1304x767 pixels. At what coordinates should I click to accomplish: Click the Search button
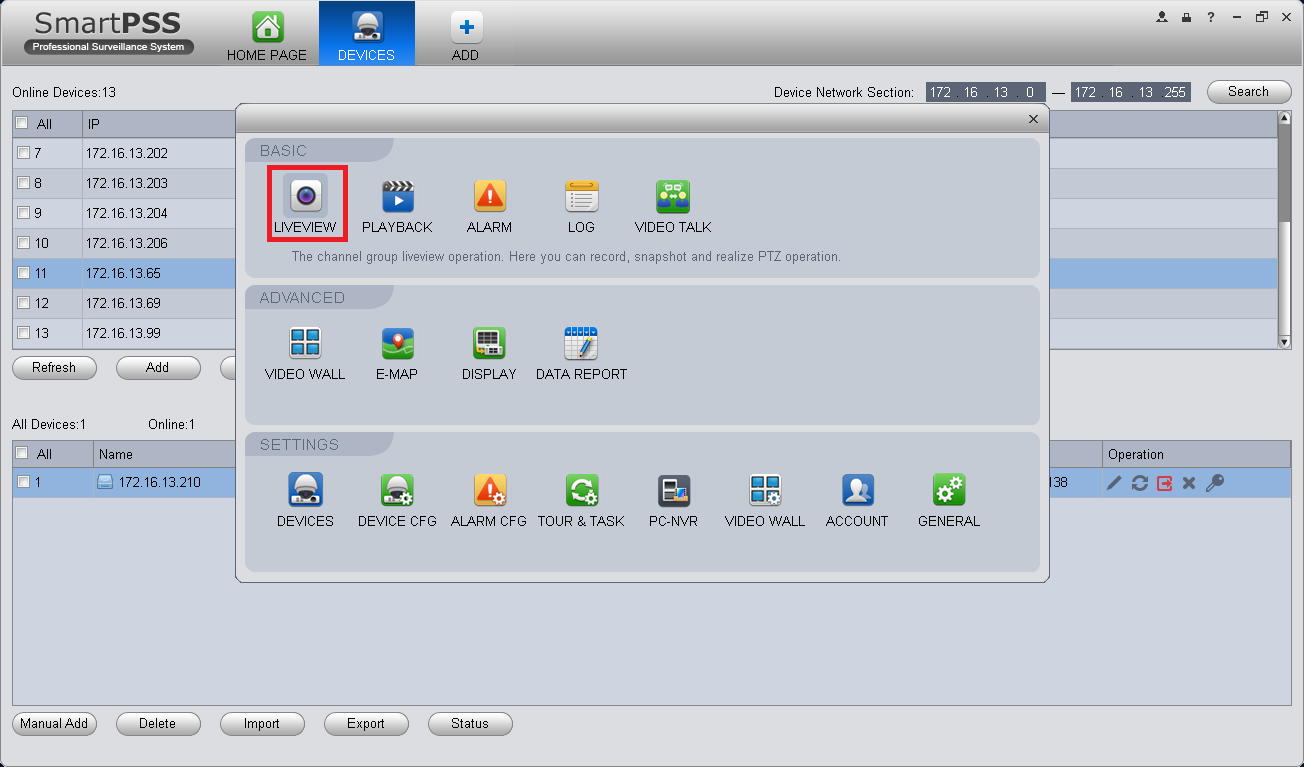(x=1248, y=92)
